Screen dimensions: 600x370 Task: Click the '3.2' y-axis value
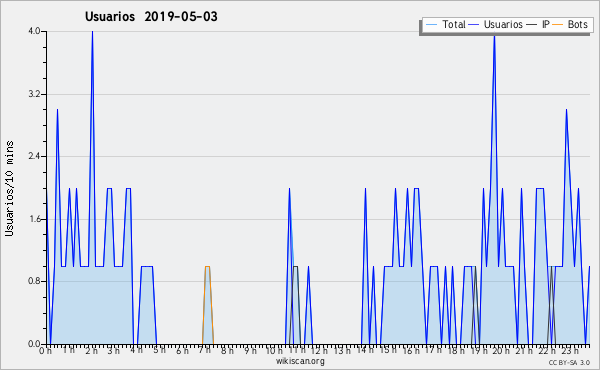[35, 94]
